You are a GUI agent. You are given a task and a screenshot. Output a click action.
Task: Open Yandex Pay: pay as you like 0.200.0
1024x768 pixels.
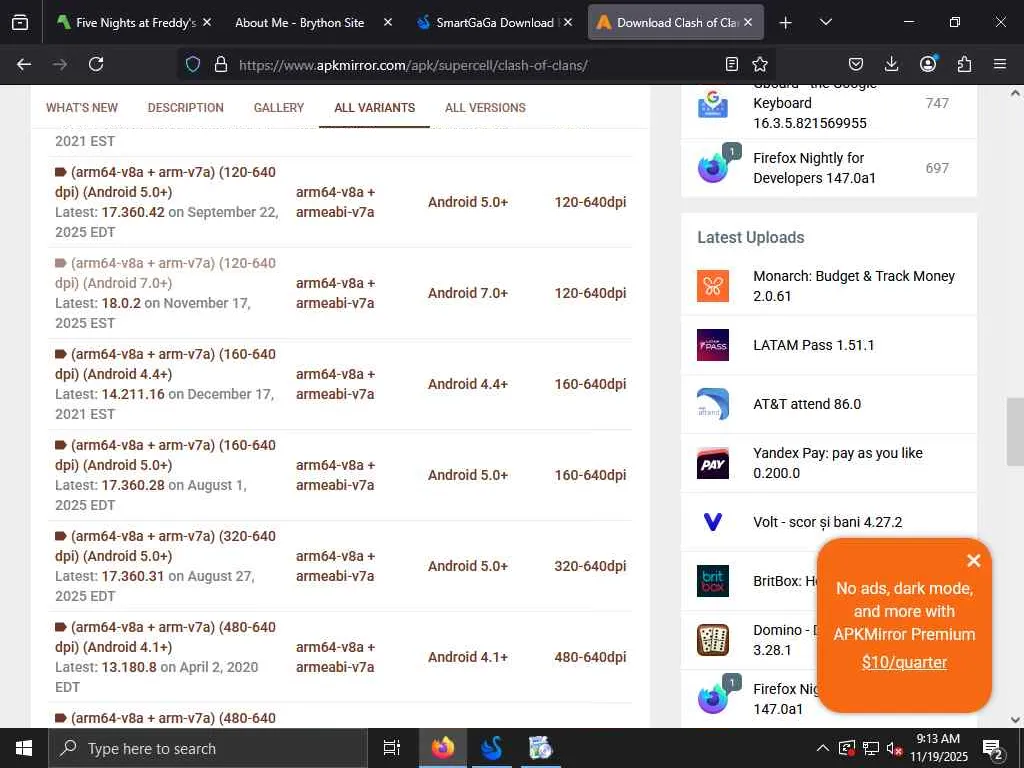[837, 463]
